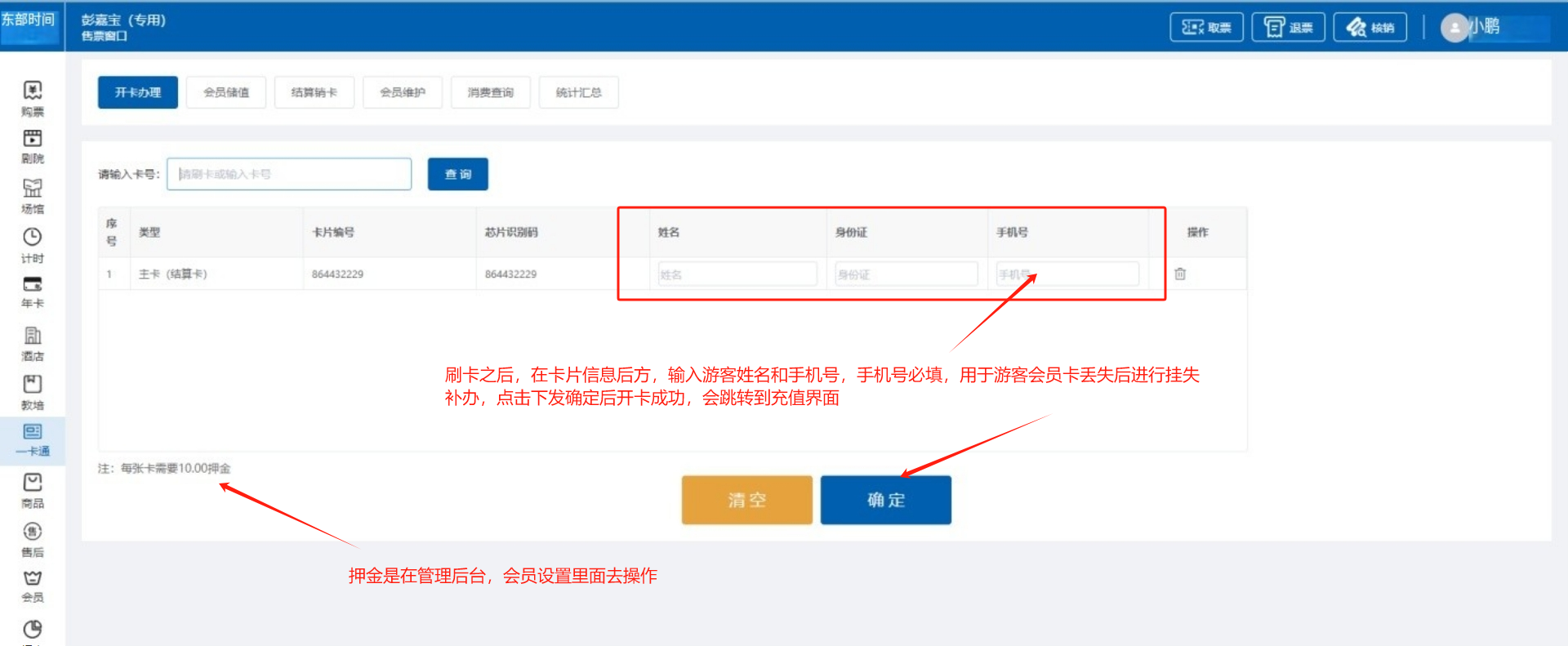
Task: Select the 商品 goods sidebar icon
Action: (x=32, y=490)
